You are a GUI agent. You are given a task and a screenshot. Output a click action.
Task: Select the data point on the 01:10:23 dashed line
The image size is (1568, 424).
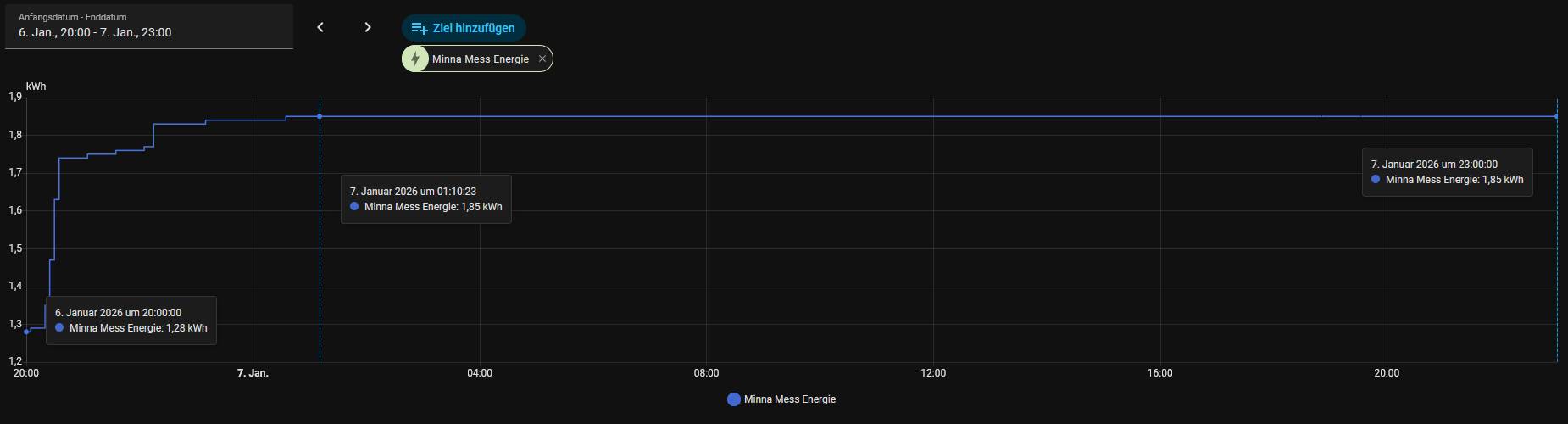pyautogui.click(x=320, y=116)
